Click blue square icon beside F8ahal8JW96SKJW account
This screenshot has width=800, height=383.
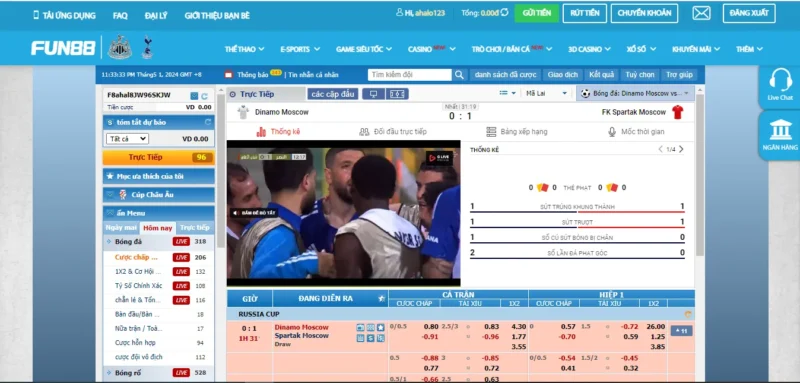click(x=194, y=96)
